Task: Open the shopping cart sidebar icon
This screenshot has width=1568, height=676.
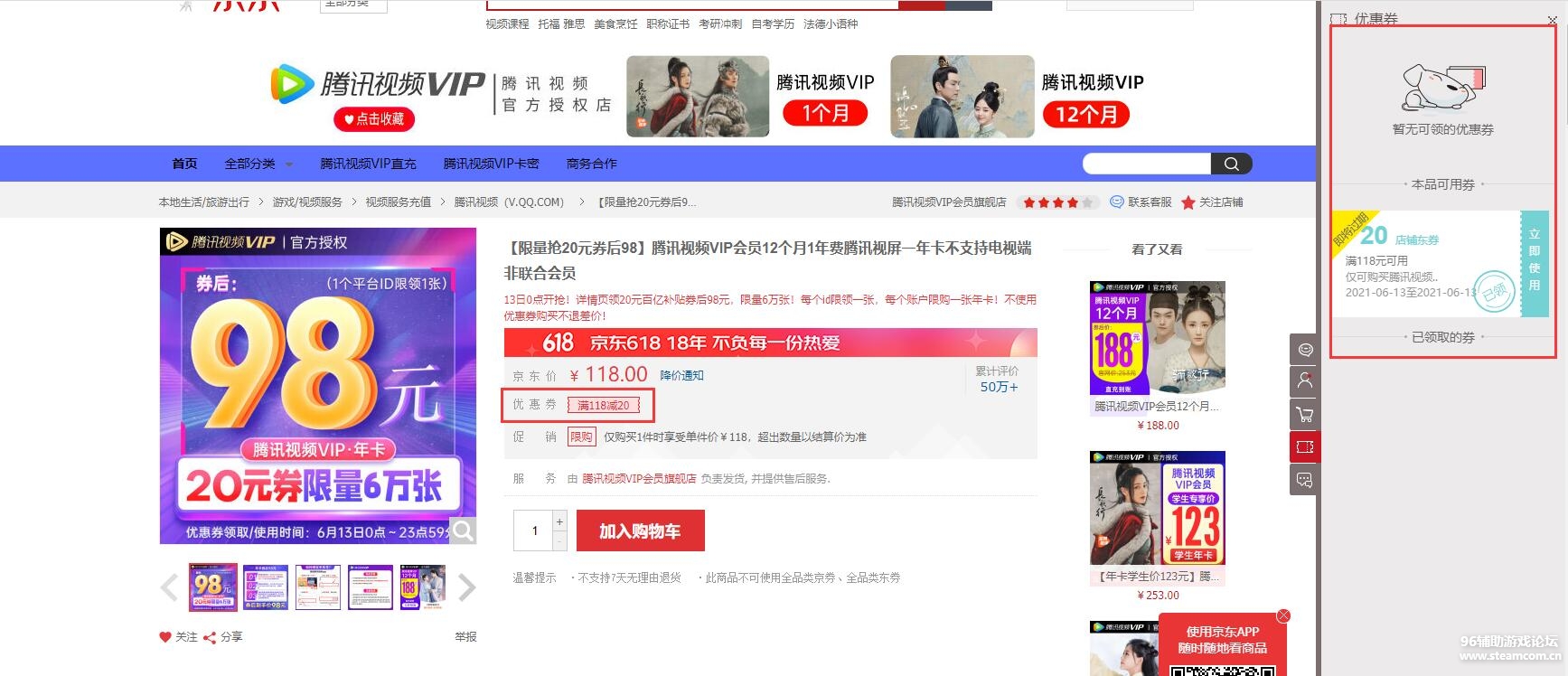Action: (x=1304, y=415)
